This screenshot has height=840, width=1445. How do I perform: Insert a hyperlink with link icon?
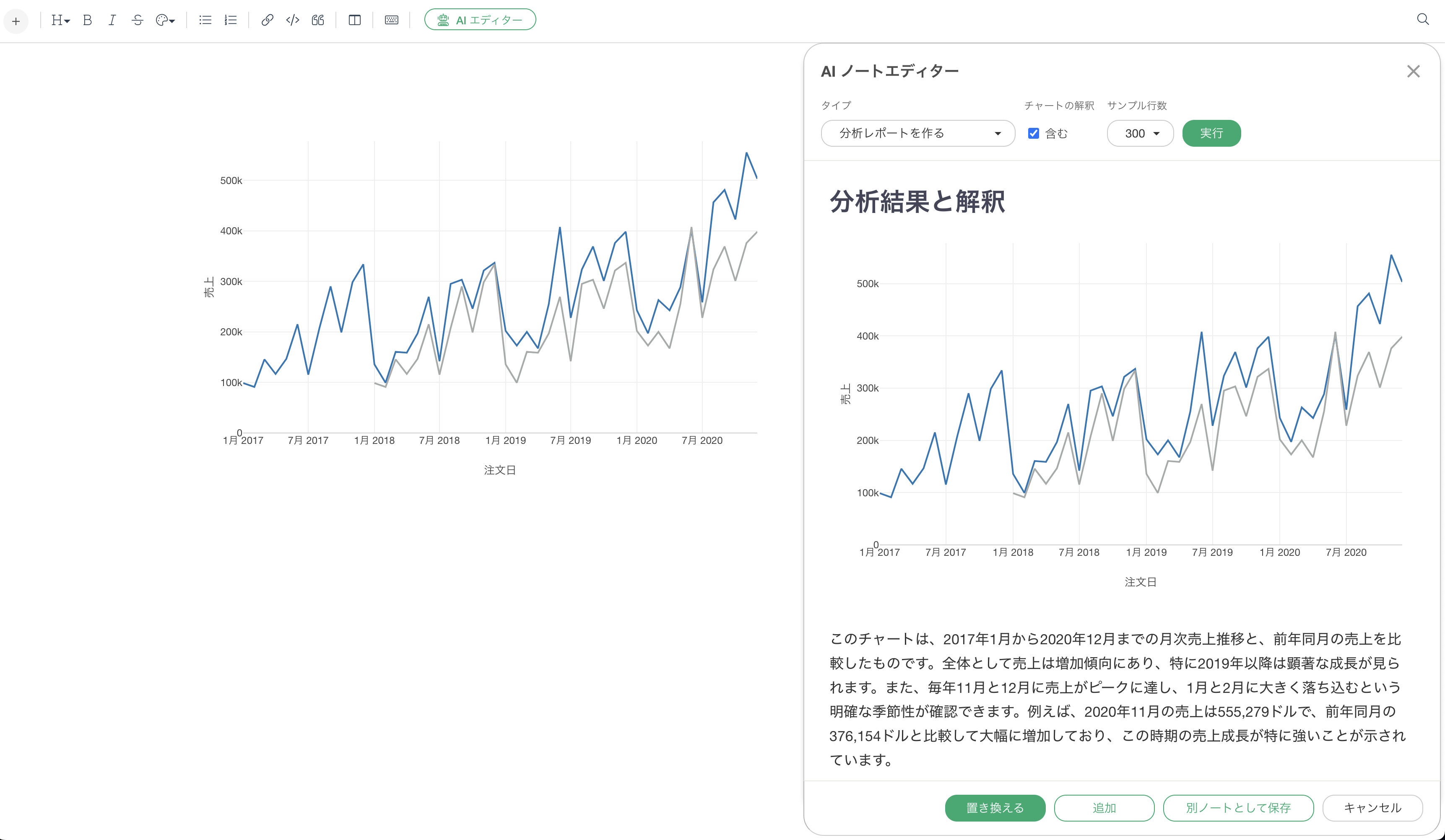(x=267, y=21)
